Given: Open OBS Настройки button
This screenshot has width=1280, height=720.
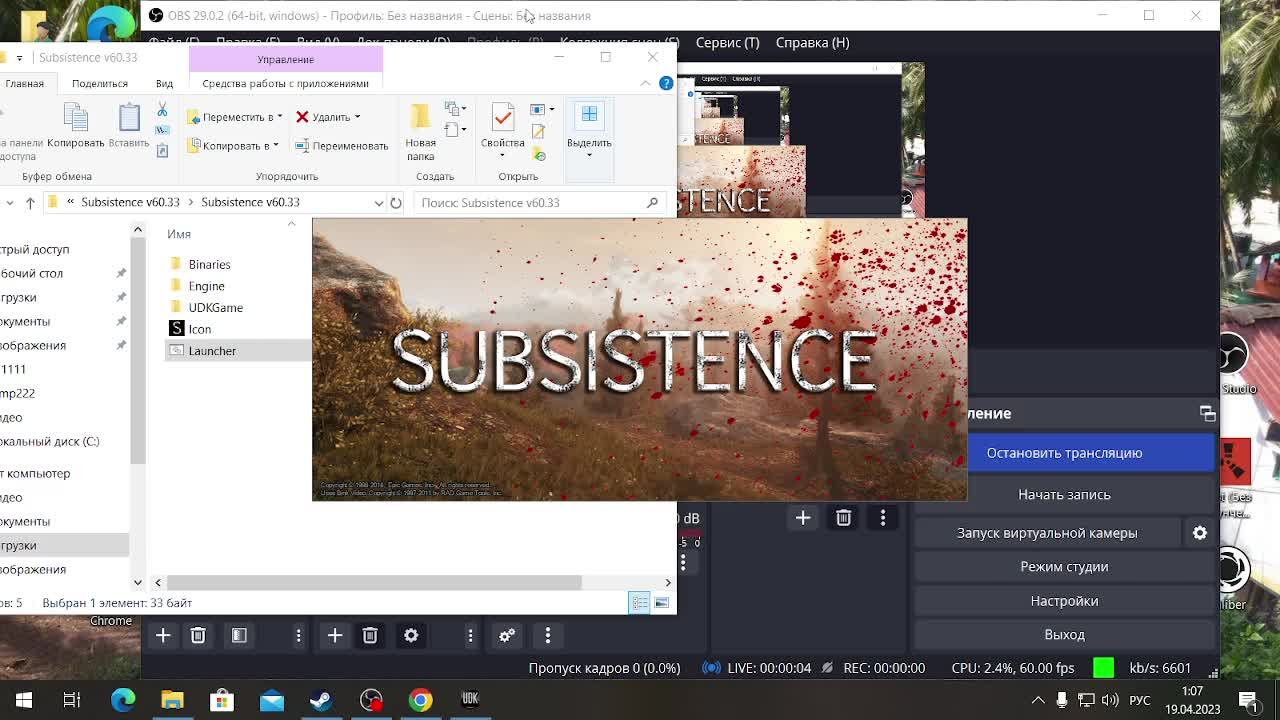Looking at the screenshot, I should coord(1064,600).
